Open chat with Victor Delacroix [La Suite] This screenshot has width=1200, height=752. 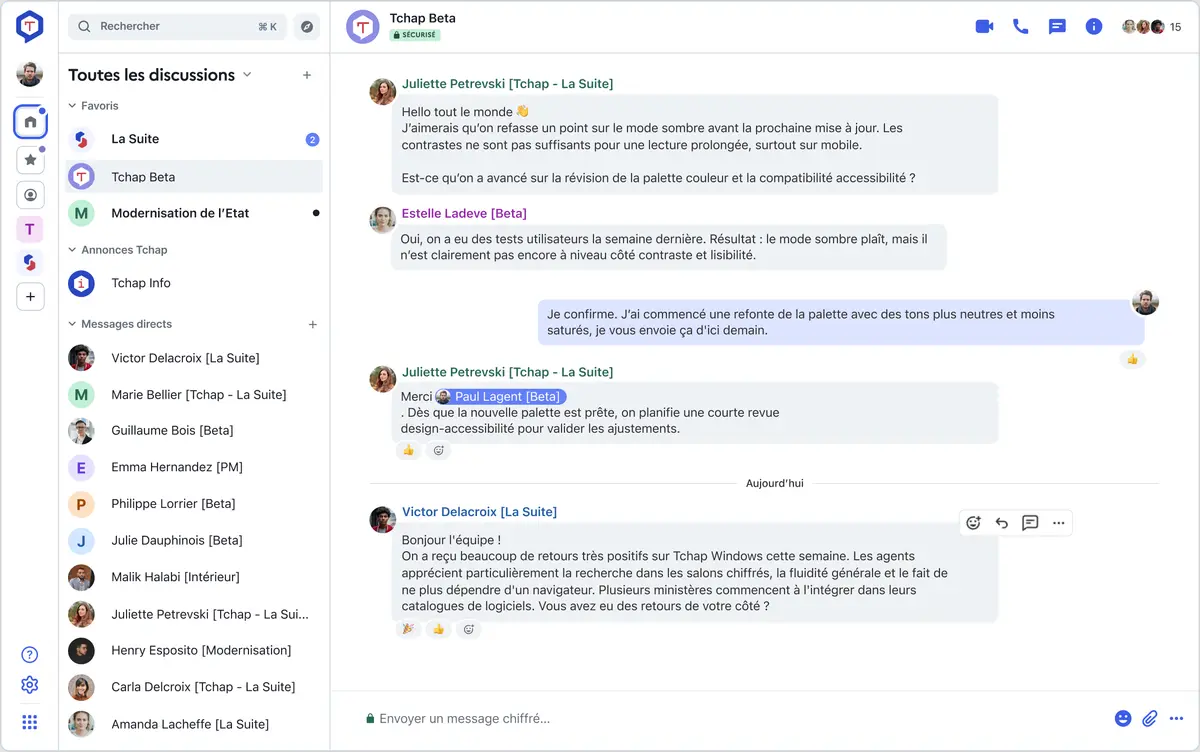click(194, 358)
